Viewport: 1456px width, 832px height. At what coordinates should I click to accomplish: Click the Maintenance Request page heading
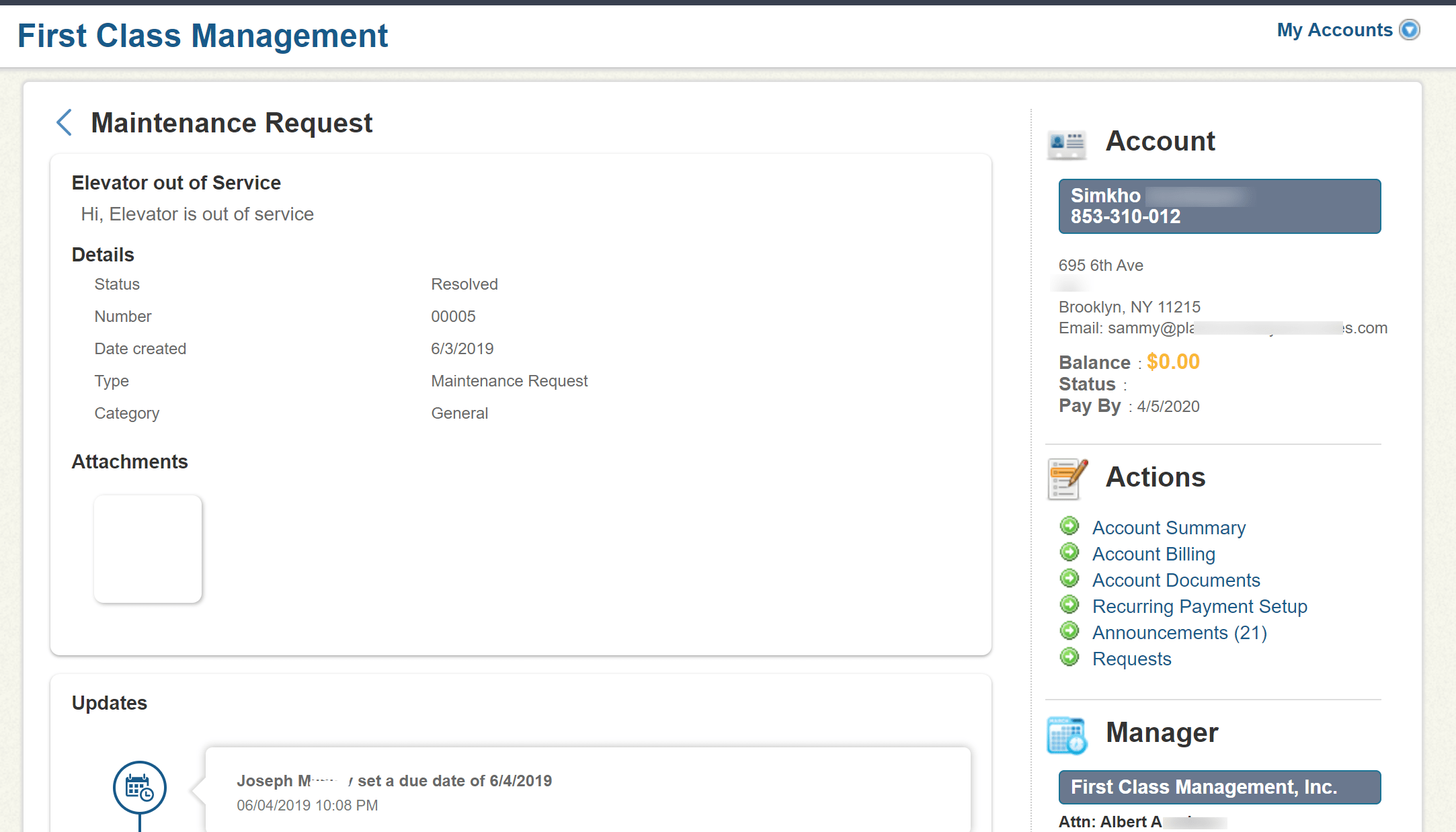(231, 123)
